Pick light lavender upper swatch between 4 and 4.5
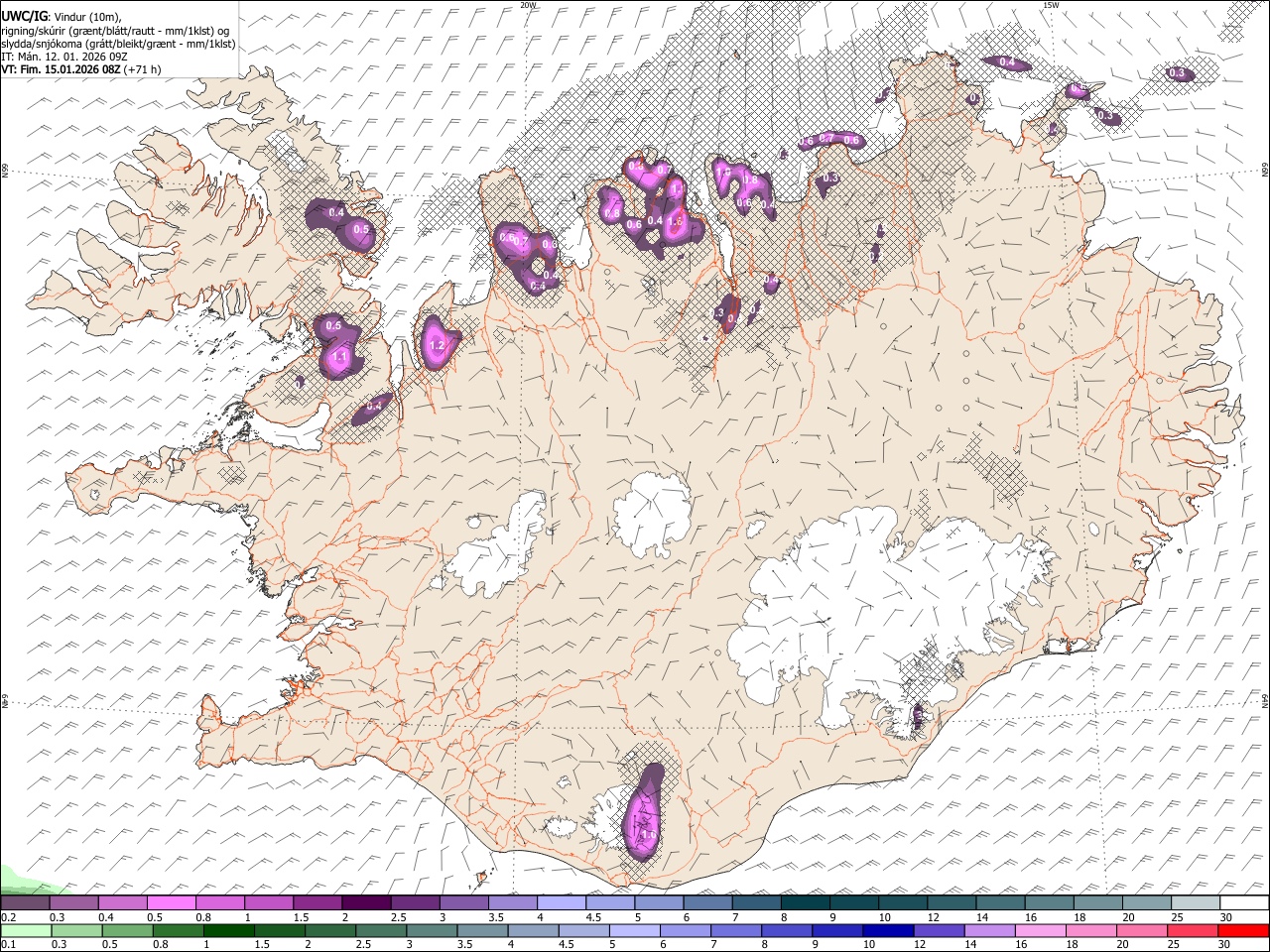Image resolution: width=1270 pixels, height=952 pixels. [x=562, y=903]
